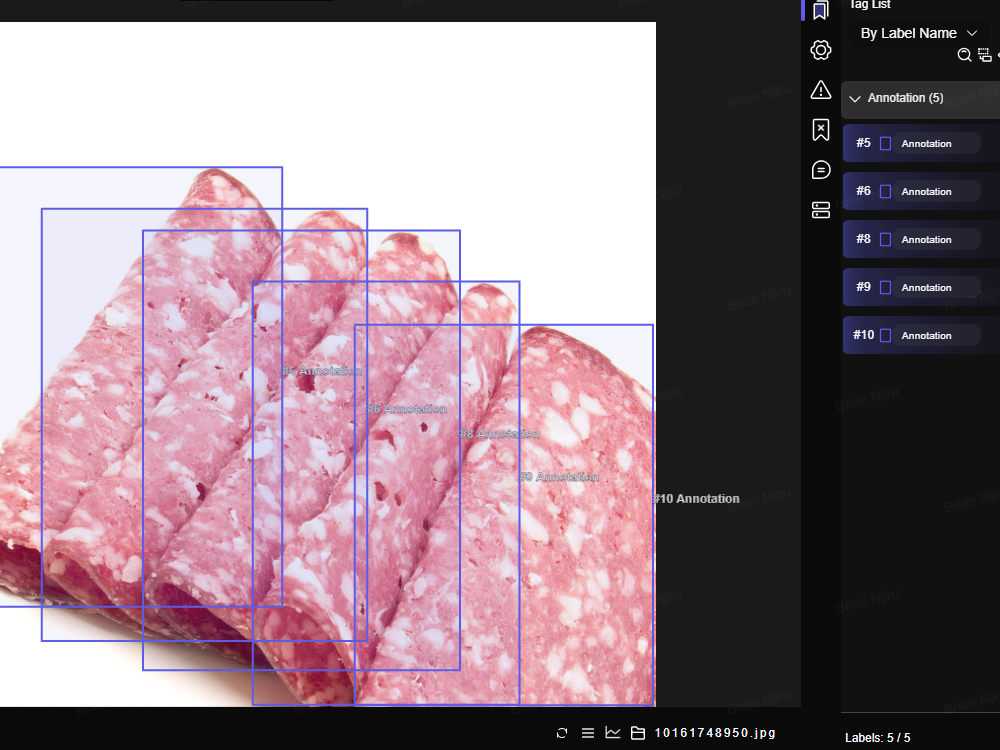The width and height of the screenshot is (1000, 750).
Task: Click the #6 Annotation label on the canvas
Action: coord(407,409)
